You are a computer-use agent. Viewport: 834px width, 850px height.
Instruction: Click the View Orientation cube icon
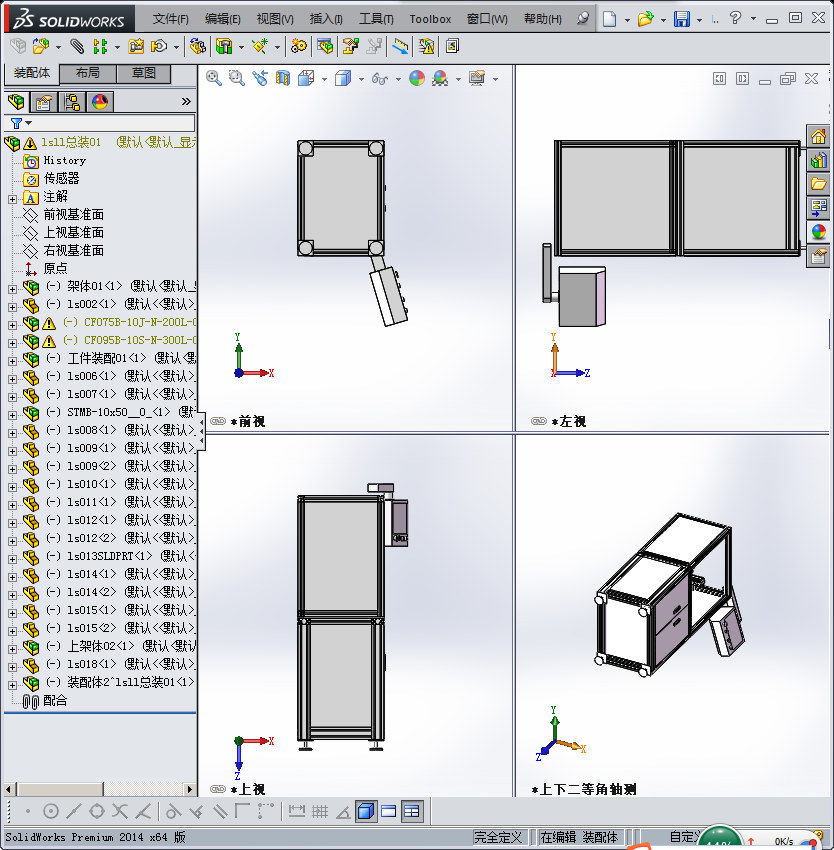click(x=306, y=79)
